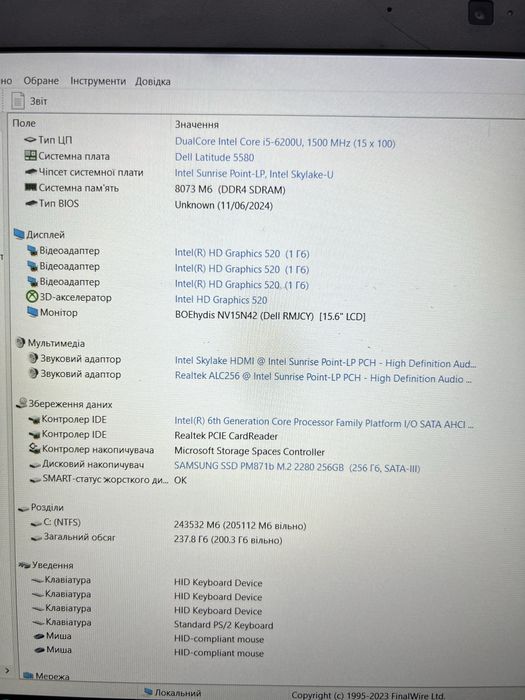Click the SMART-статус row icon

(35, 480)
